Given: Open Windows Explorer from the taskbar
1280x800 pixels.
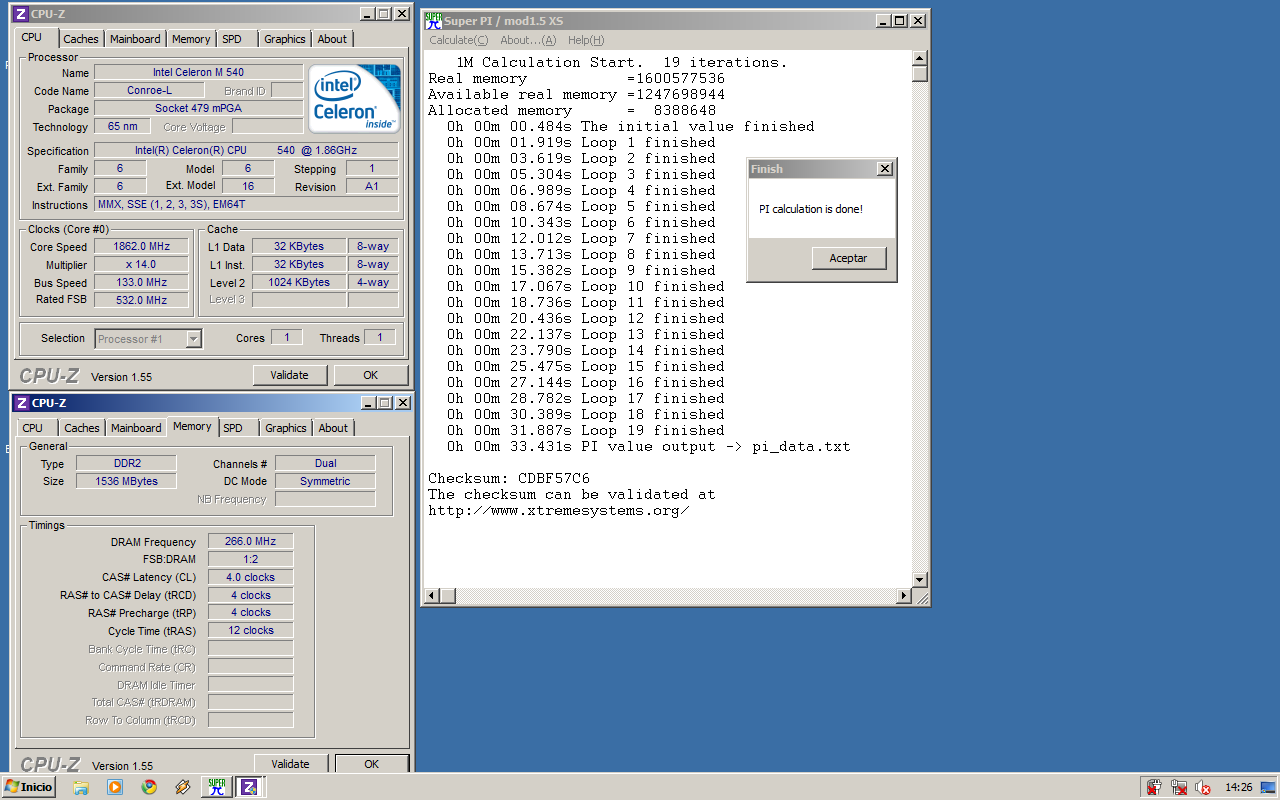Looking at the screenshot, I should [x=81, y=787].
